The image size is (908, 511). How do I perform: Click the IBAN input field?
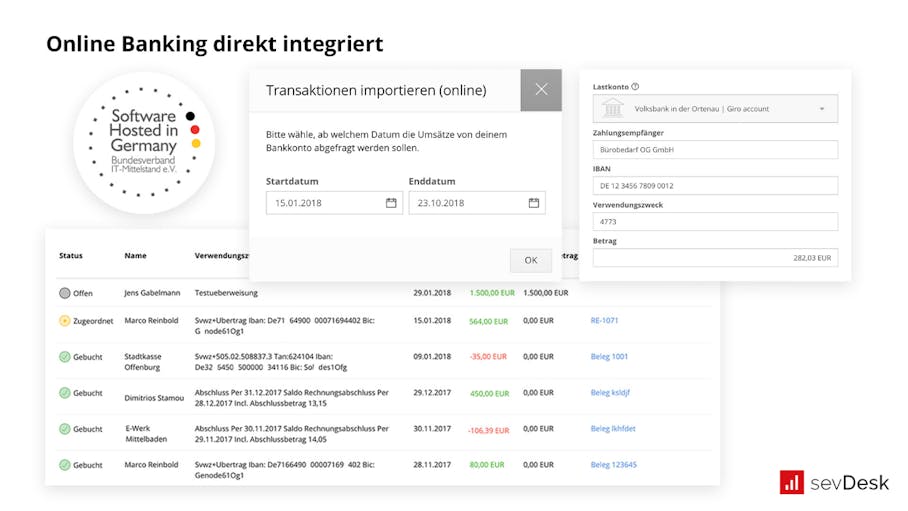click(715, 185)
